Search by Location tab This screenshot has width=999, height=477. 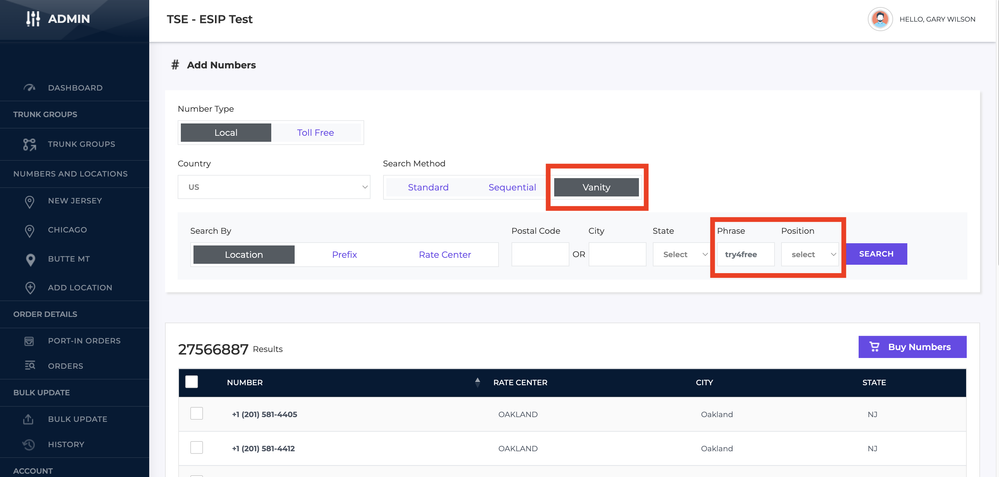click(244, 254)
